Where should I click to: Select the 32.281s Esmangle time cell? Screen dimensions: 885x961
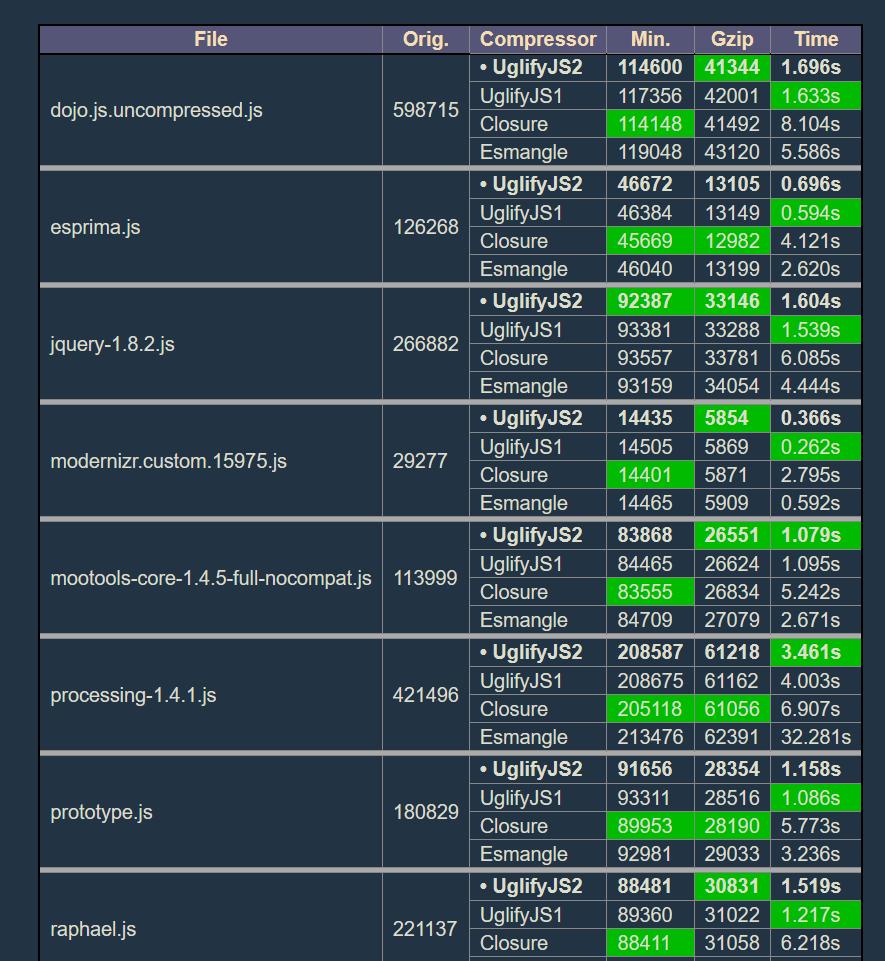[815, 737]
